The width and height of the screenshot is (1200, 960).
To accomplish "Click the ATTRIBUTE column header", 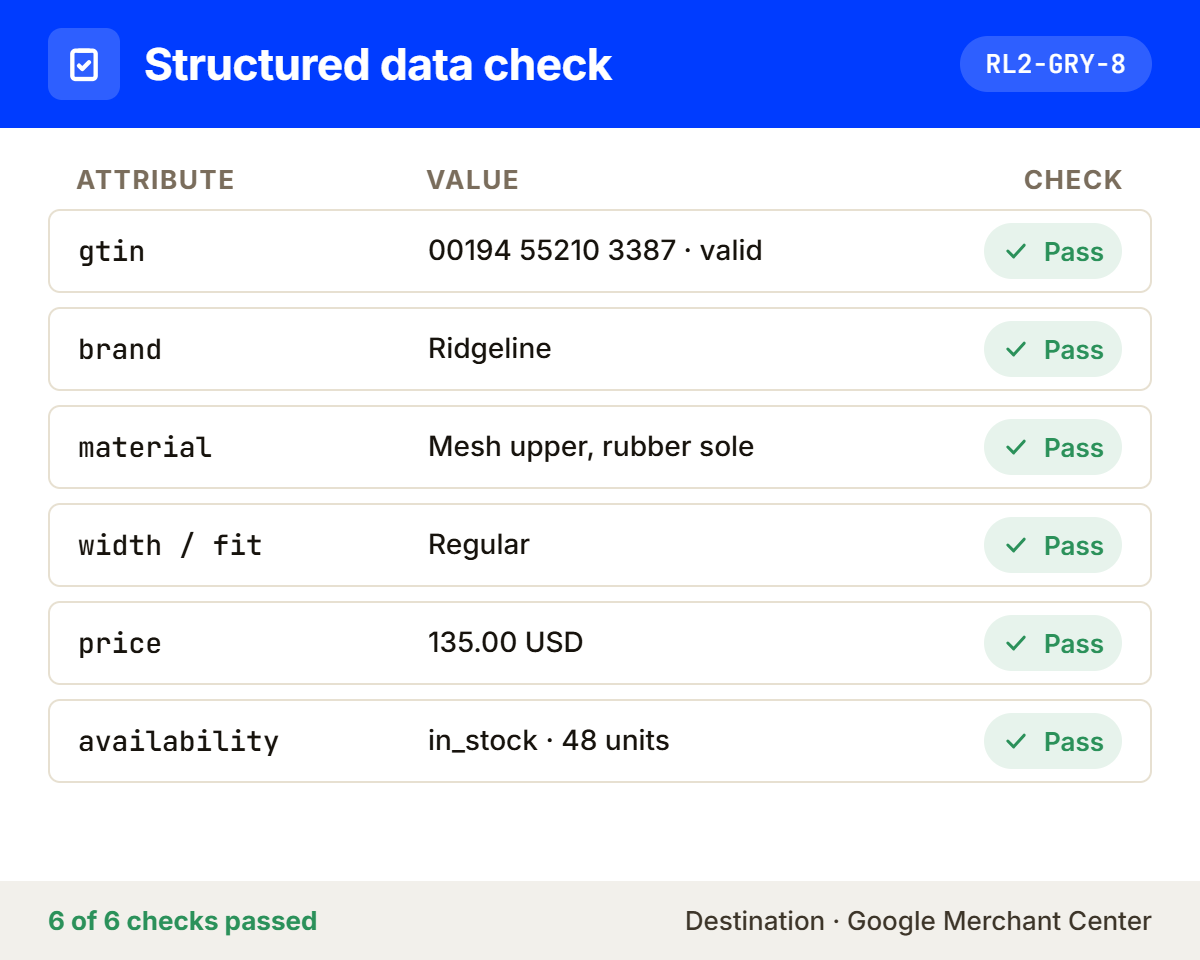I will click(x=156, y=180).
